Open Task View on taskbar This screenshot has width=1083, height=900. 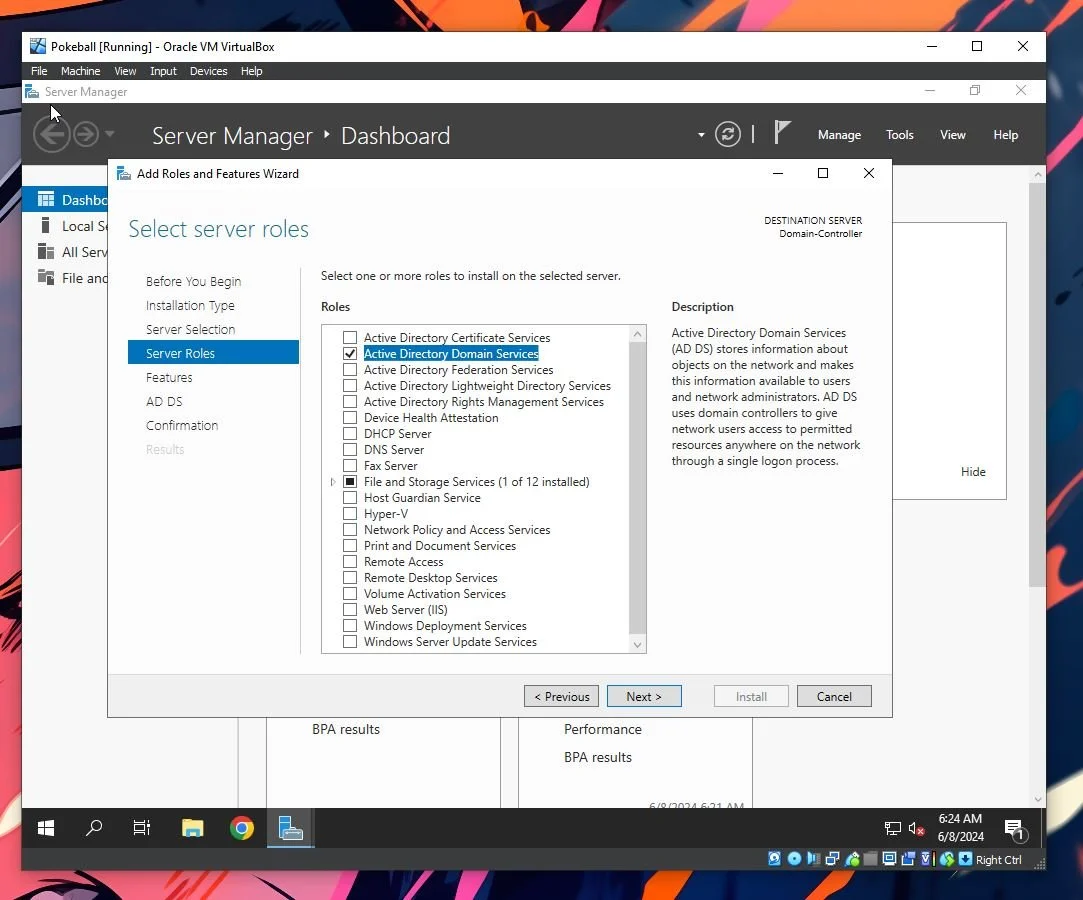pyautogui.click(x=142, y=827)
